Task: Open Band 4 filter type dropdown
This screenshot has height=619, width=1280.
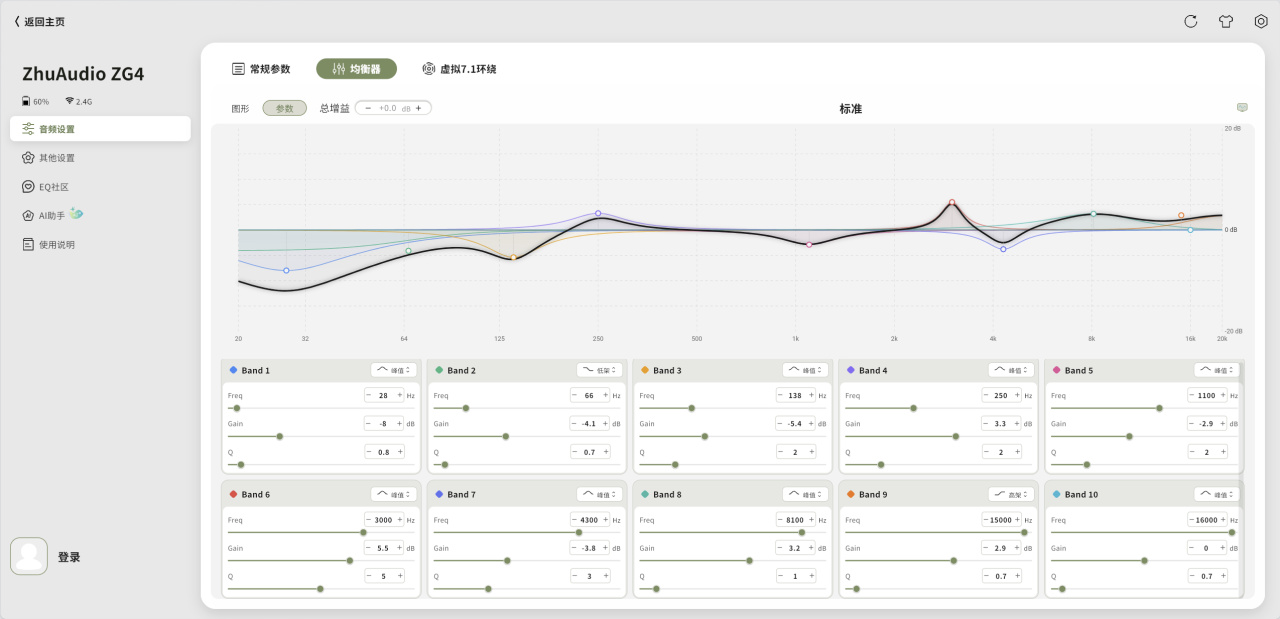Action: tap(1012, 370)
